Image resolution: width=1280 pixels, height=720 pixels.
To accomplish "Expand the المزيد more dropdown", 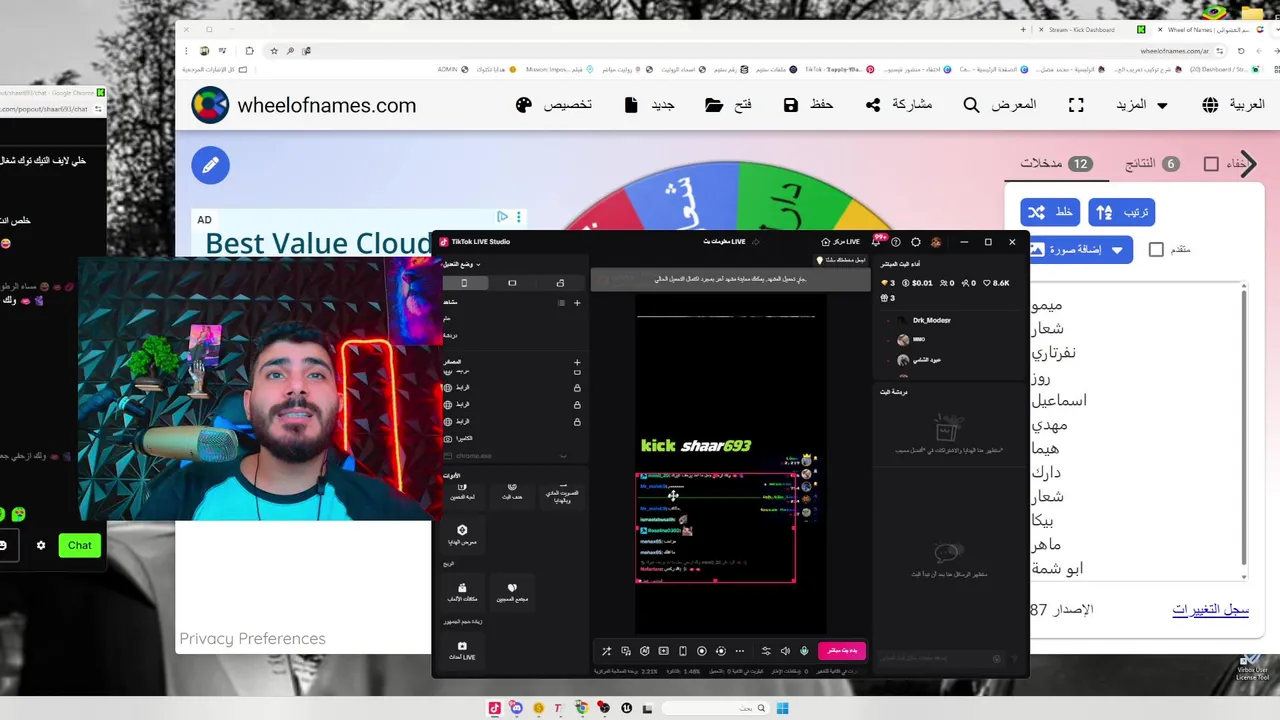I will click(x=1141, y=105).
